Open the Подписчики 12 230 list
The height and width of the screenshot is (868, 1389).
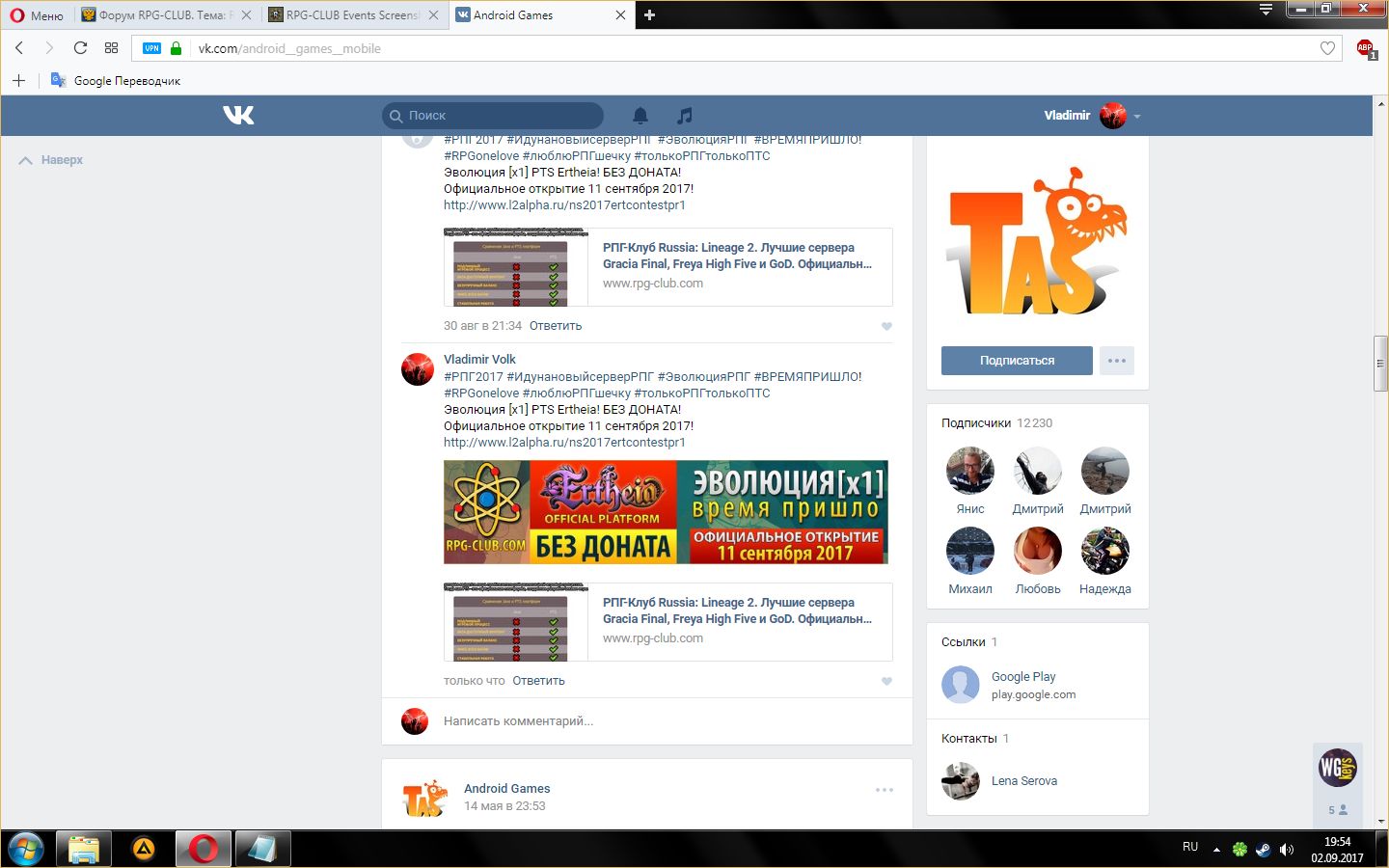(996, 423)
